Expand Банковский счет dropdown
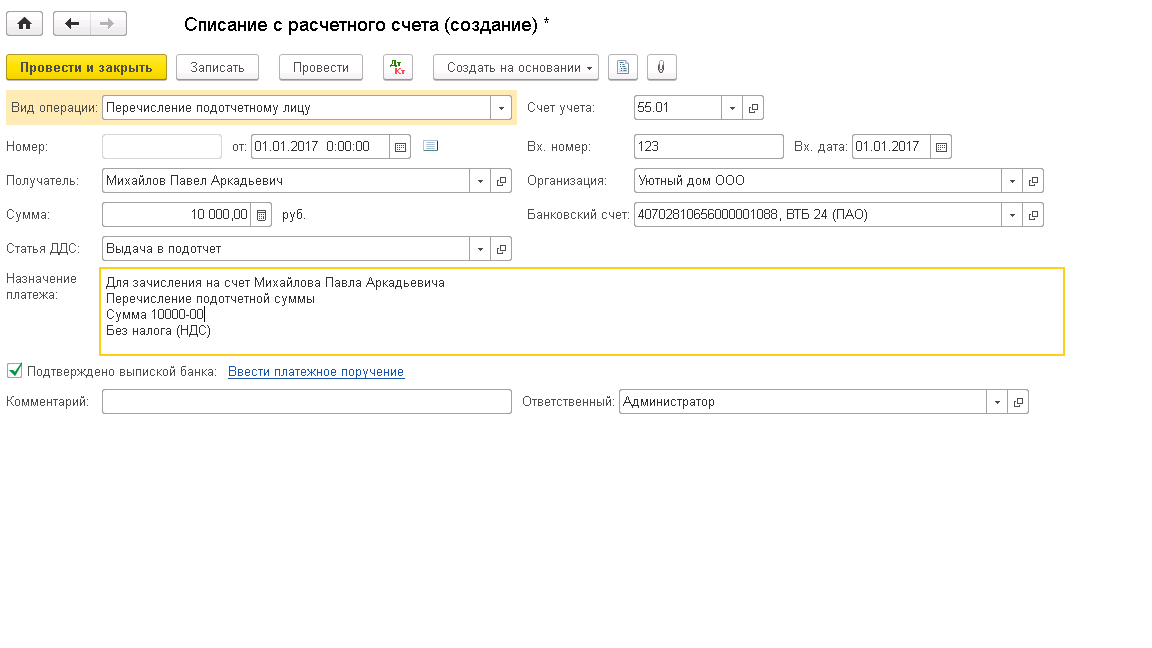1152x648 pixels. 1013,214
